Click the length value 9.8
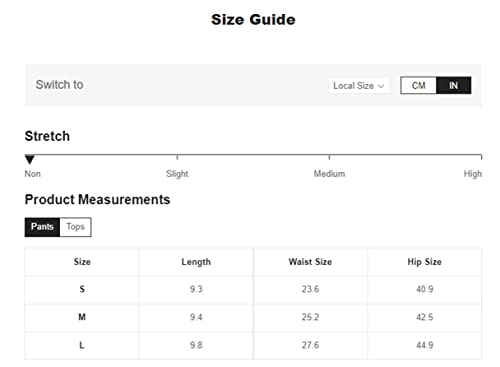 click(196, 345)
